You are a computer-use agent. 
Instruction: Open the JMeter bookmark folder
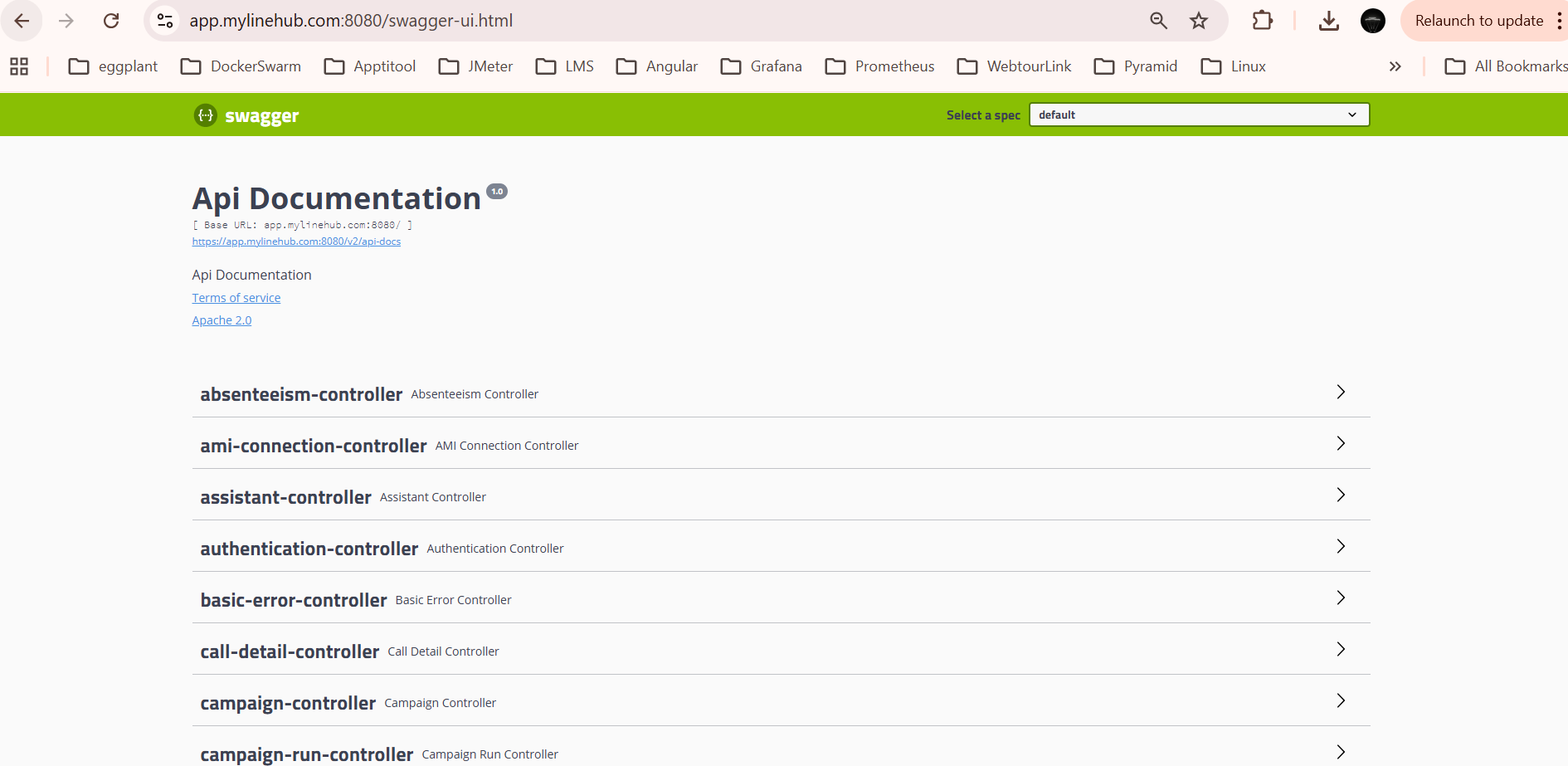475,66
